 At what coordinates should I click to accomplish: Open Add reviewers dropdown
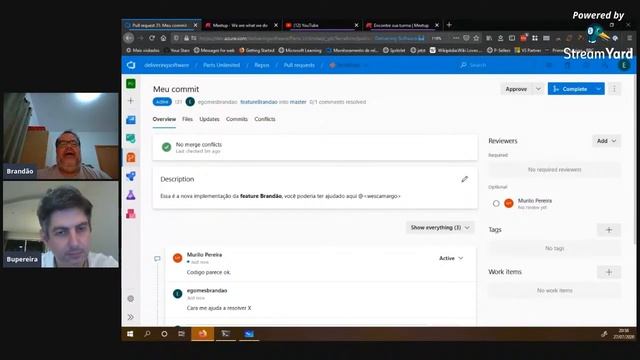[x=606, y=141]
